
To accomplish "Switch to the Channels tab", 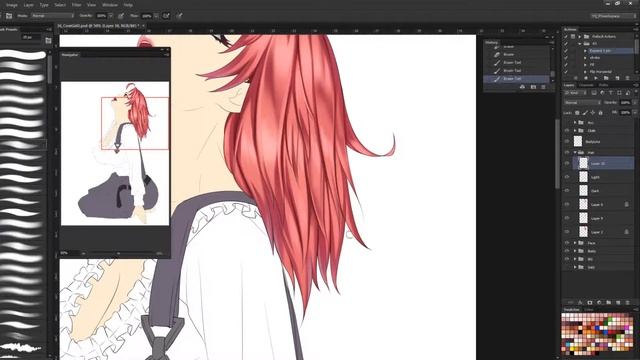I will (x=586, y=85).
